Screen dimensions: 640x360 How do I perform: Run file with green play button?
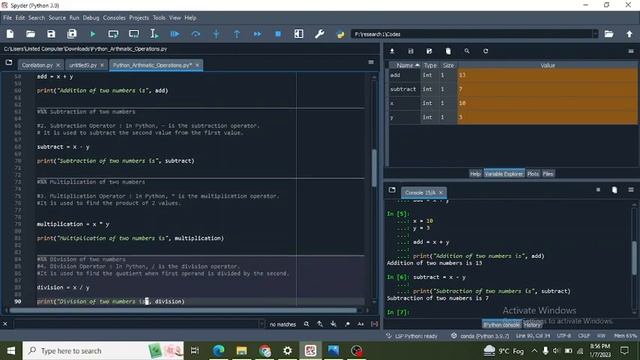(x=93, y=34)
